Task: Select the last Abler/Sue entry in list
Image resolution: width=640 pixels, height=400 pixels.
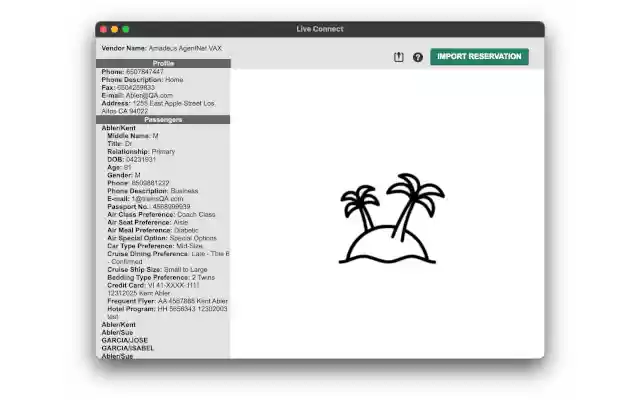Action: [117, 355]
